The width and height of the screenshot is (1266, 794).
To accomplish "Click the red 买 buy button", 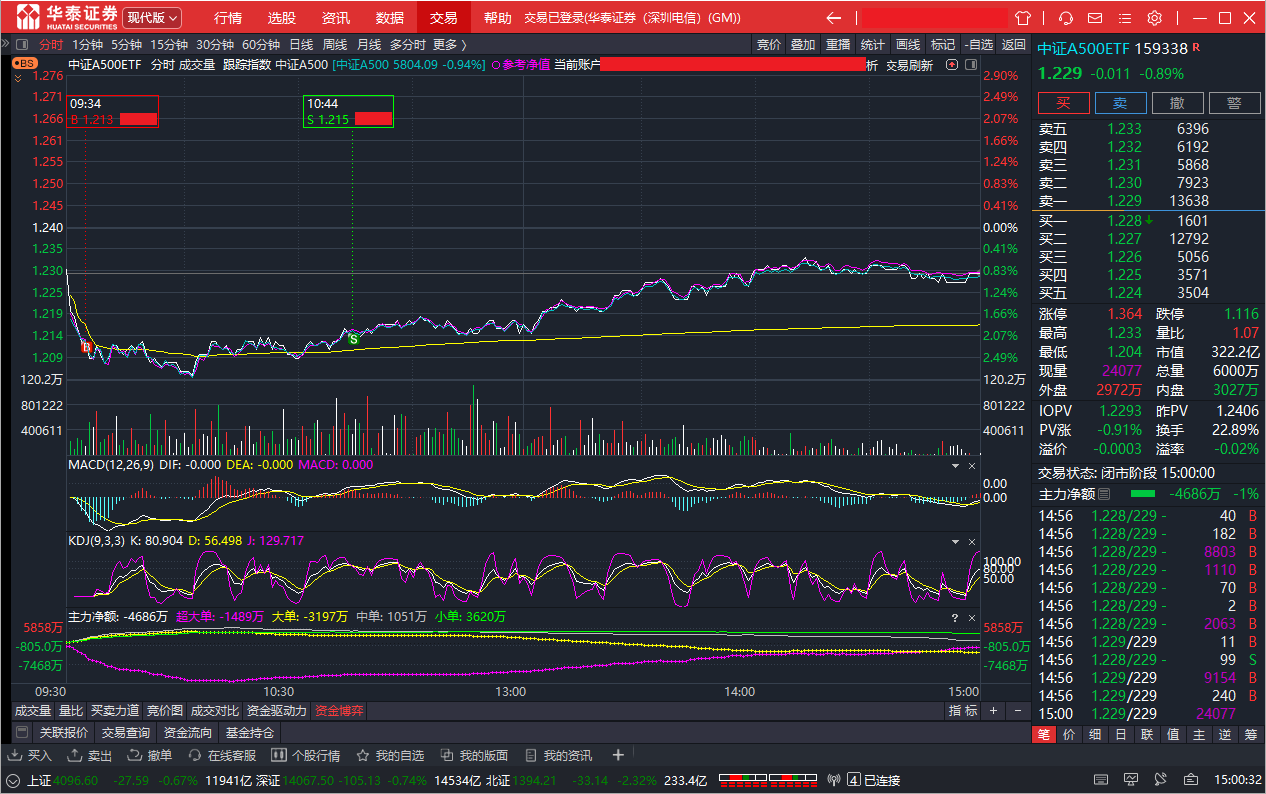I will [x=1063, y=103].
